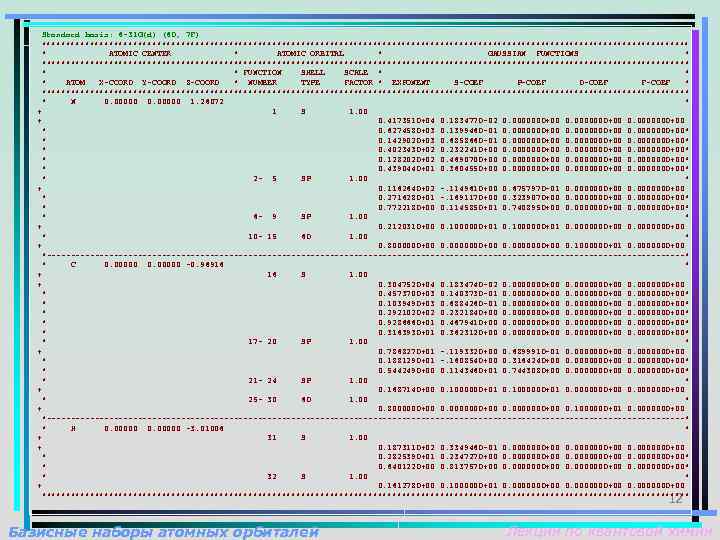The height and width of the screenshot is (540, 720).
Task: Click function number '6- 9'
Action: 265,217
